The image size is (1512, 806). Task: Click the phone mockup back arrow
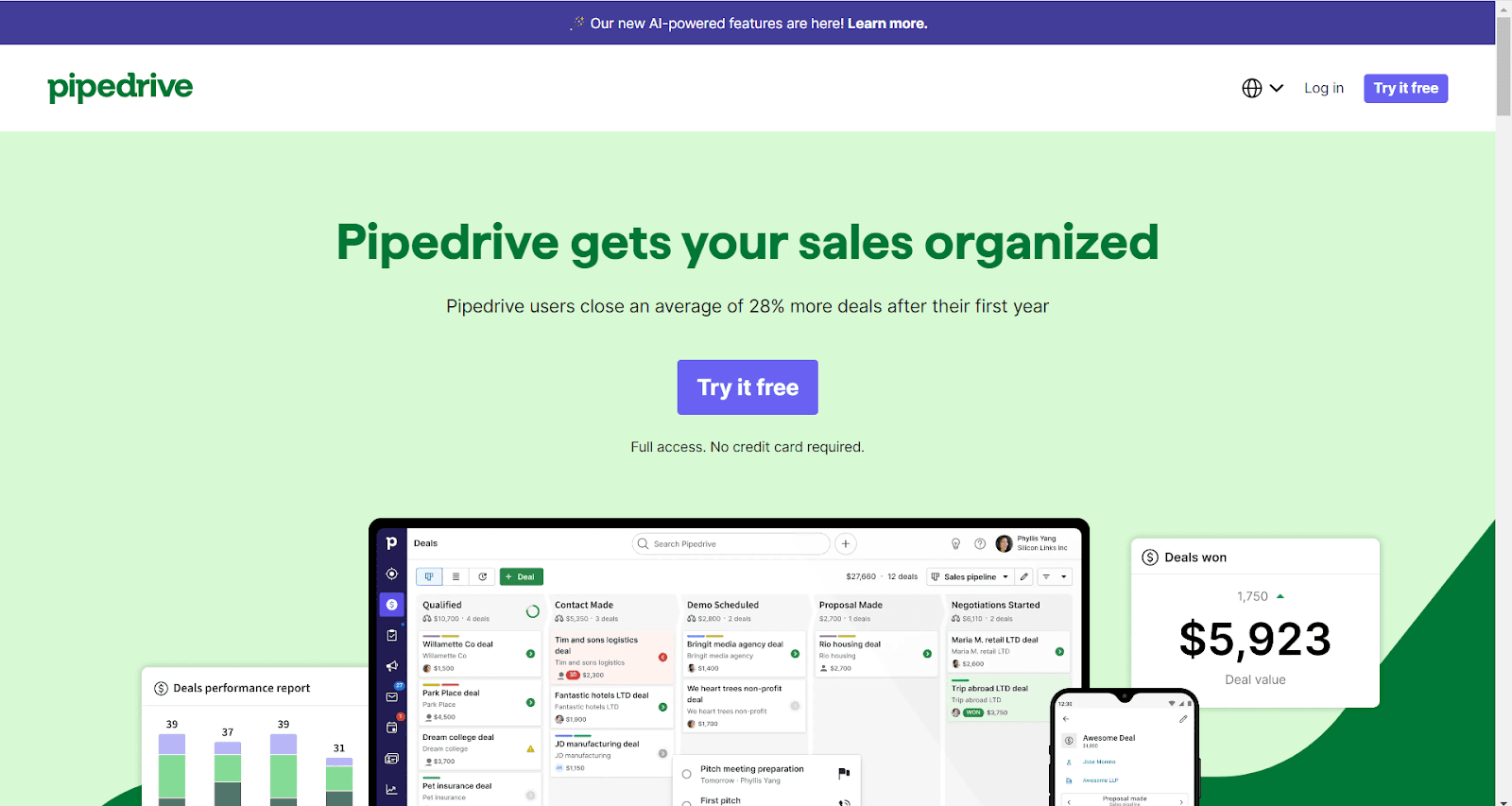coord(1066,719)
